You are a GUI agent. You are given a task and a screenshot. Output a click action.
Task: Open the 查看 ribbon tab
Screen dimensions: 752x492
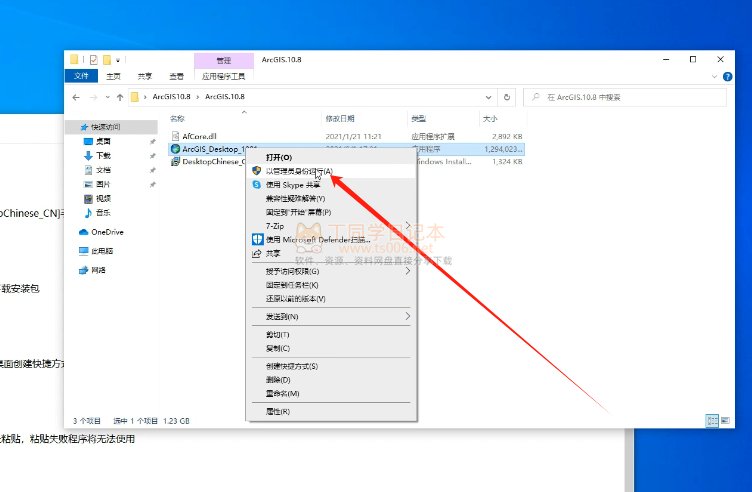pyautogui.click(x=175, y=75)
